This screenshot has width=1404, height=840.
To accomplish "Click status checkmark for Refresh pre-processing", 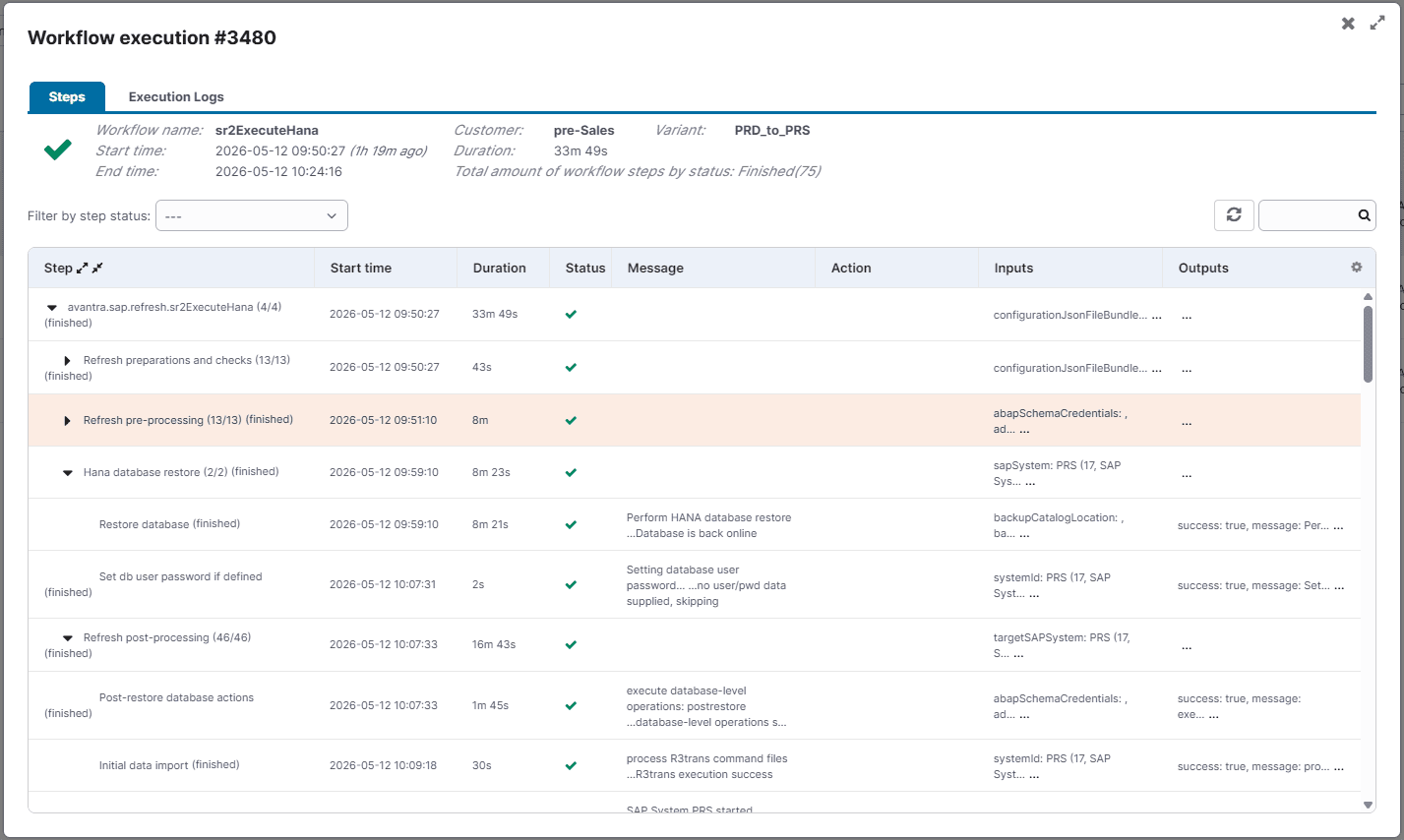I will click(x=571, y=421).
